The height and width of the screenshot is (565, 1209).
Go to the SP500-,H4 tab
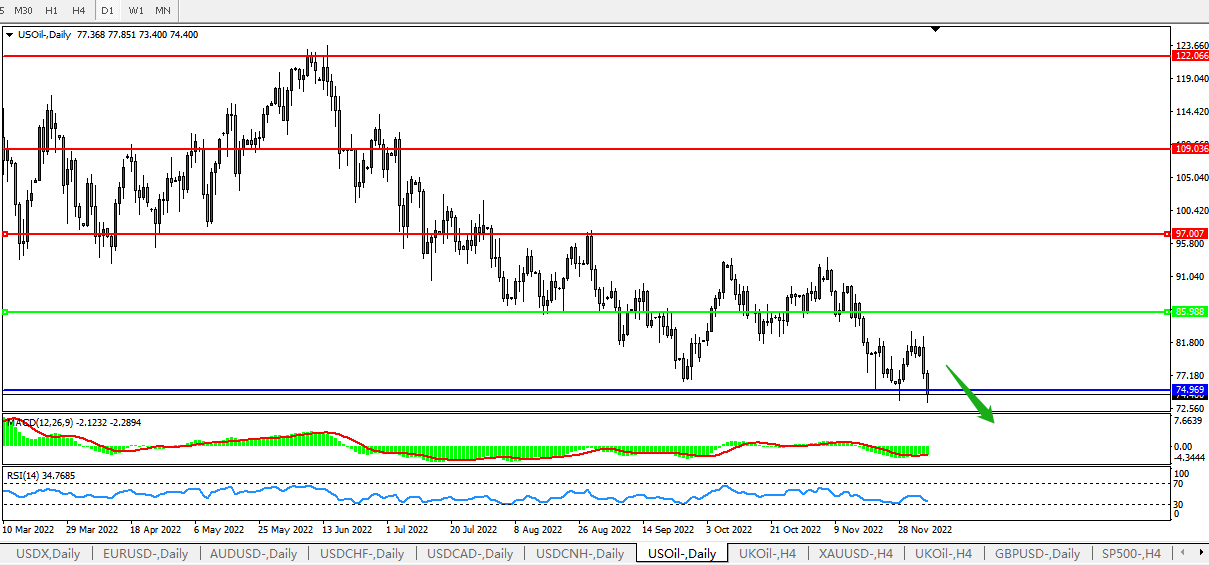(x=1131, y=553)
